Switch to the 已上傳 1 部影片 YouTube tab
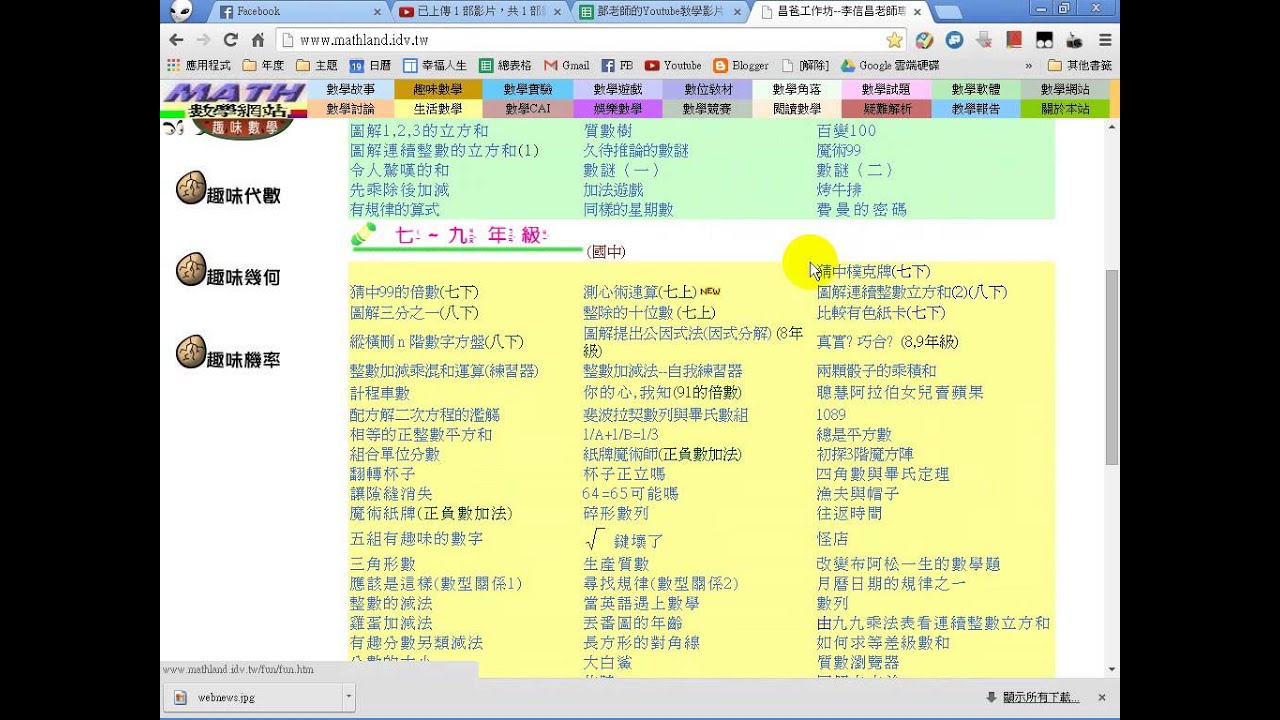The width and height of the screenshot is (1280, 720). tap(478, 12)
